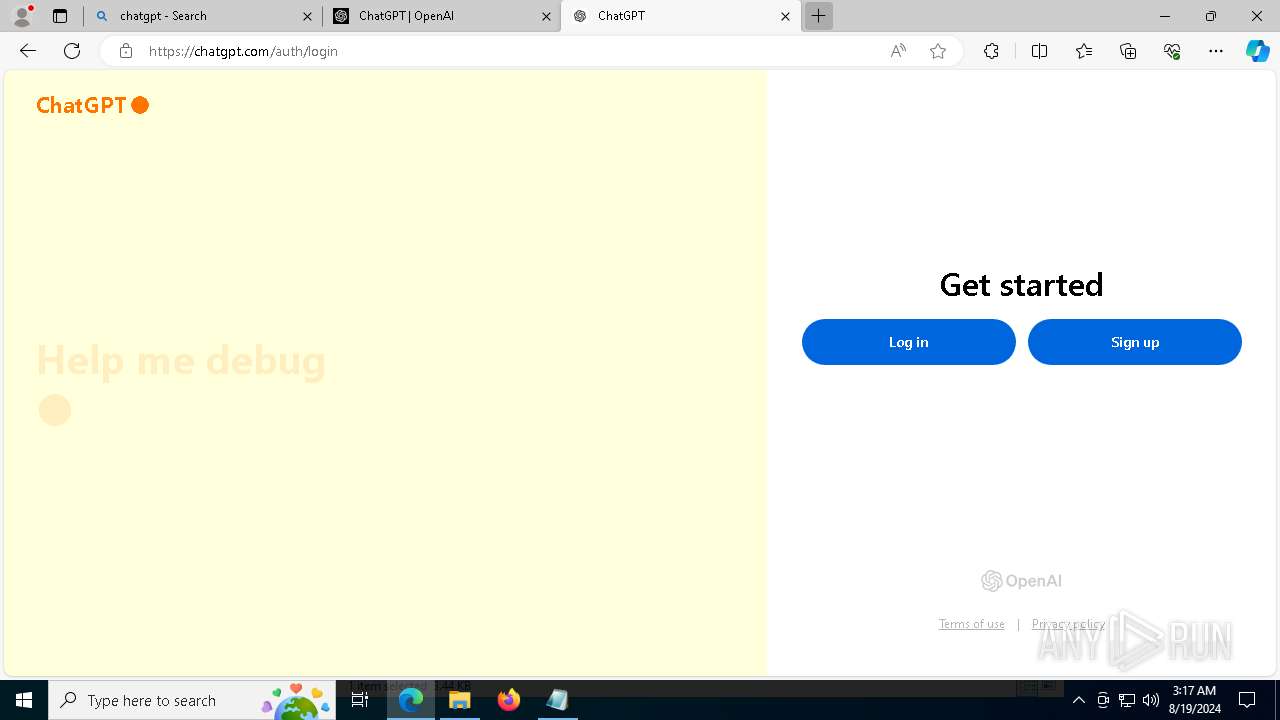
Task: Open the Tab actions menu icon
Action: 60,16
